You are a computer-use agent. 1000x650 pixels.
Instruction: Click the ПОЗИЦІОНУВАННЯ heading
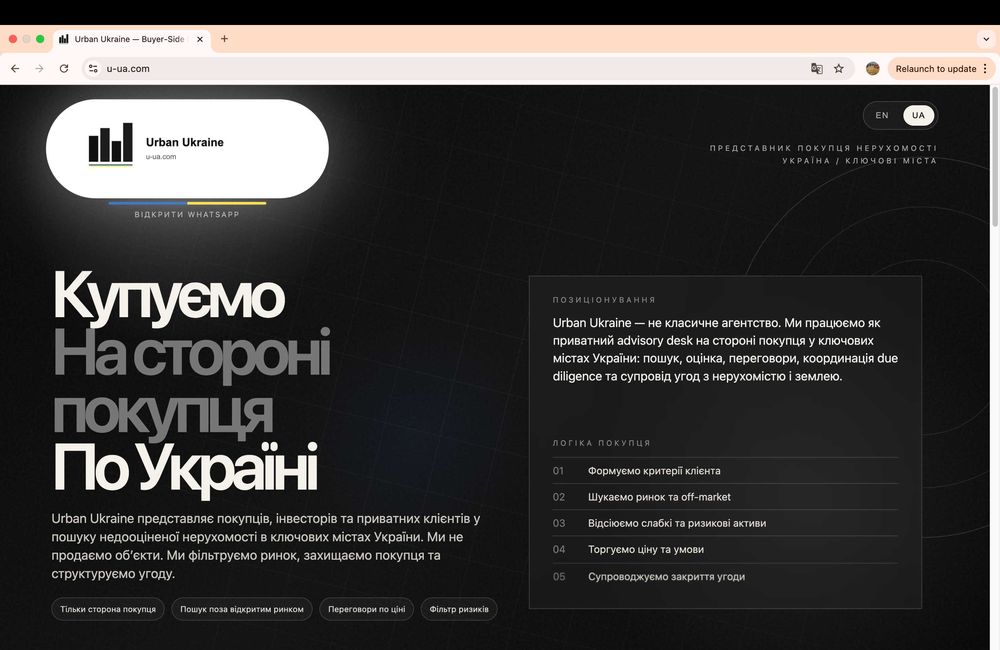coord(604,300)
